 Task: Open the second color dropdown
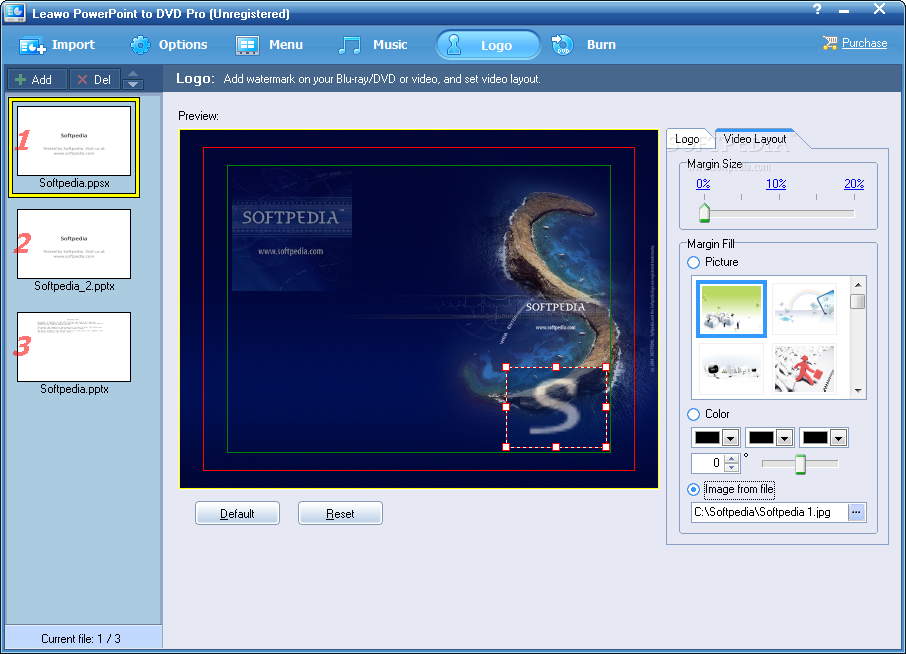tap(784, 438)
